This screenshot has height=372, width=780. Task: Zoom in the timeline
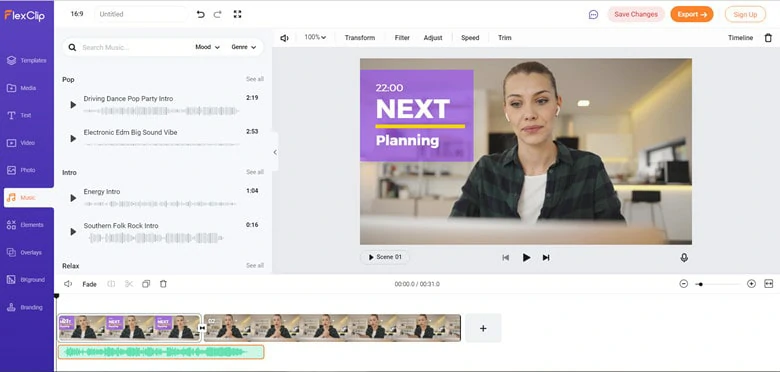coord(751,284)
